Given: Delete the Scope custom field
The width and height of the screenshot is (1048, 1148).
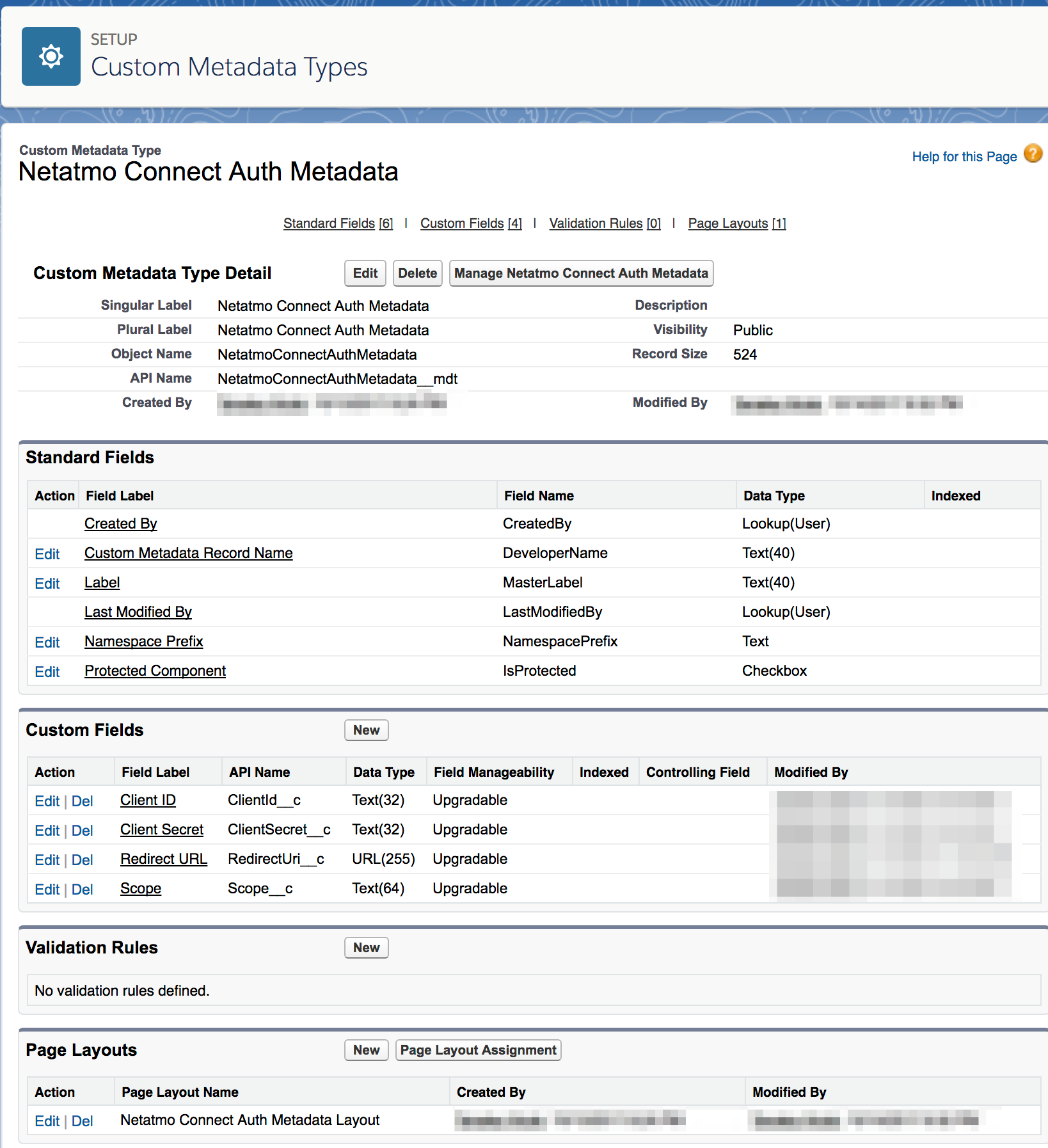Looking at the screenshot, I should (83, 889).
